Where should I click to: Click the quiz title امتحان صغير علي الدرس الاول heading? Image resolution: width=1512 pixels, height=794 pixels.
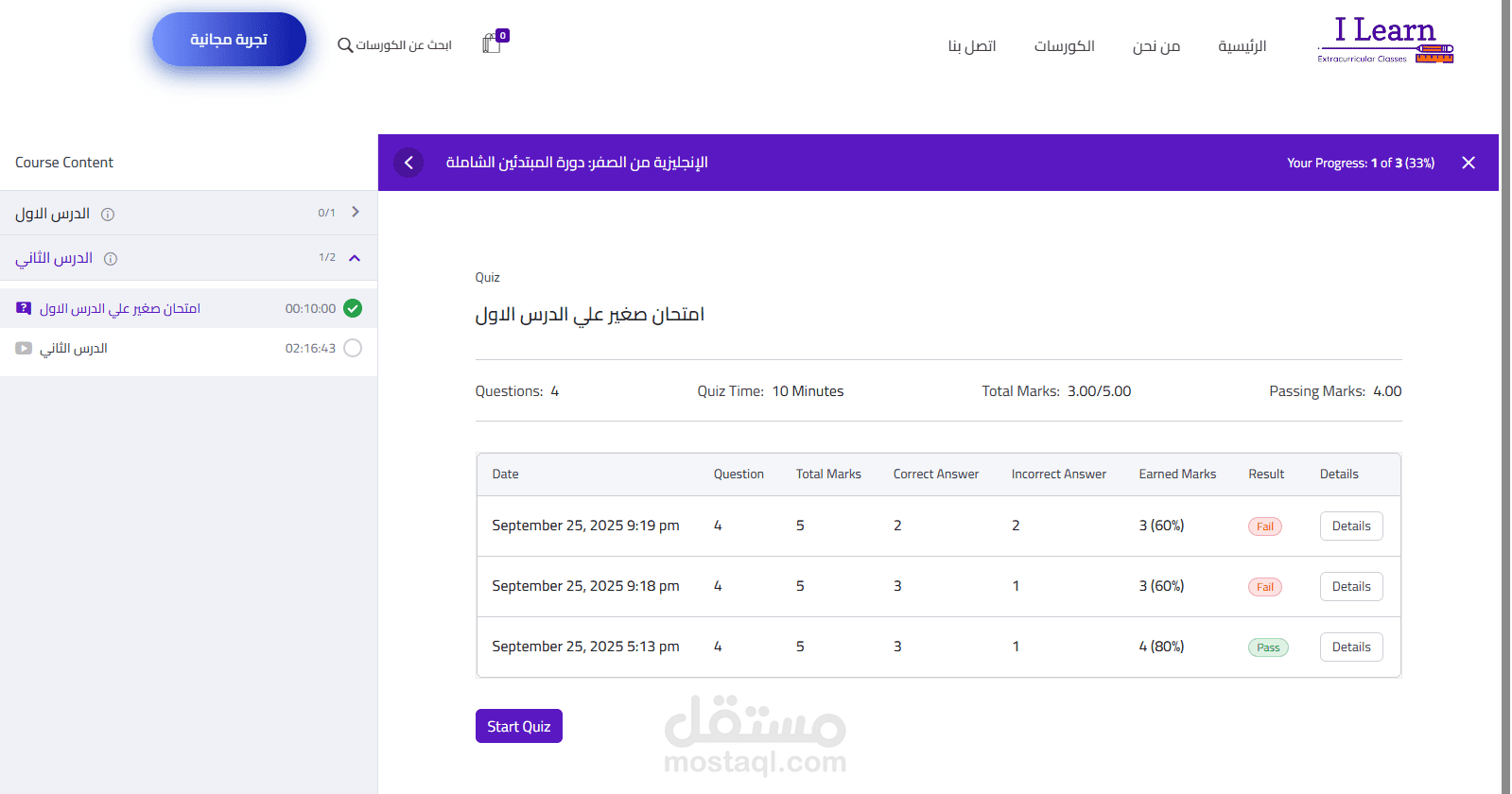click(x=590, y=315)
